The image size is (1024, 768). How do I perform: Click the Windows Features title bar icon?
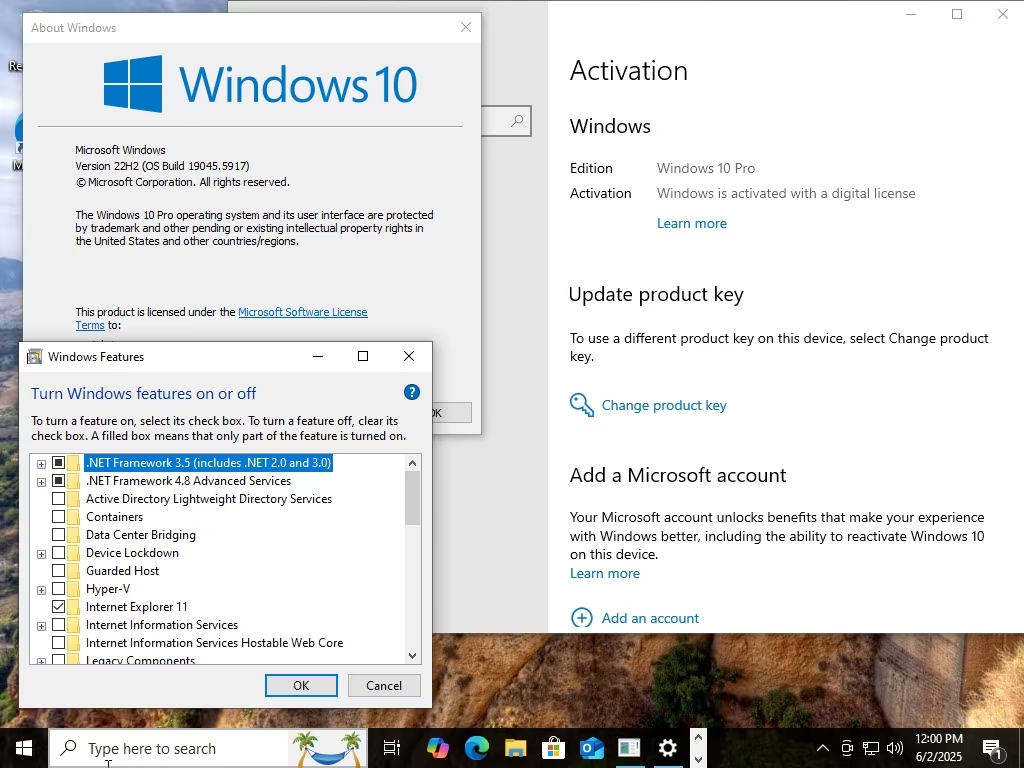(x=35, y=357)
